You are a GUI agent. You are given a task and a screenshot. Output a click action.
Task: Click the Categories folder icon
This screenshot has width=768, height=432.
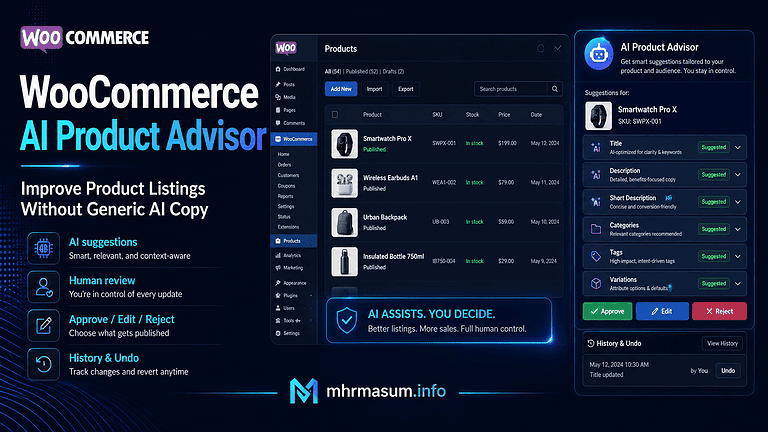coord(596,229)
